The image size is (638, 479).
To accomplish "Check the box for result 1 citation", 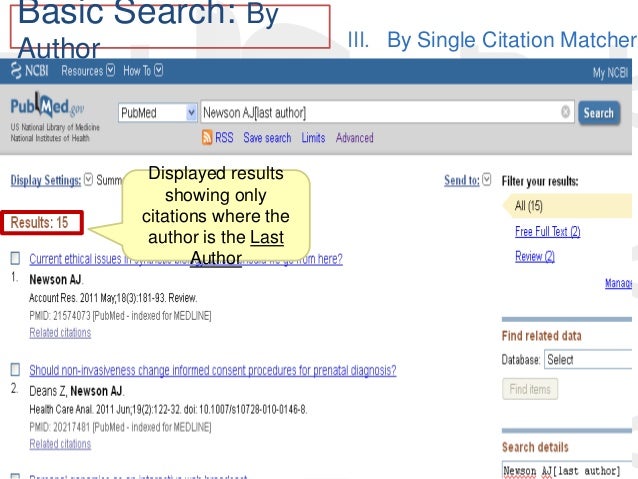I will [15, 258].
